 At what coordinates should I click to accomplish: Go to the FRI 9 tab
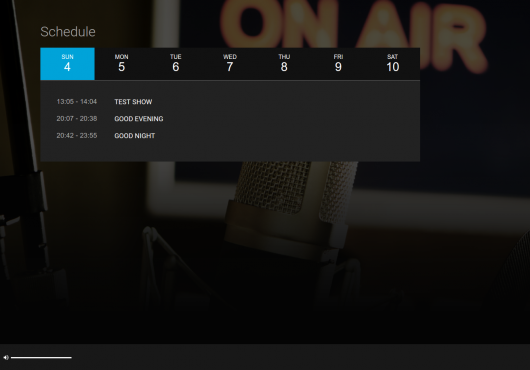point(338,64)
